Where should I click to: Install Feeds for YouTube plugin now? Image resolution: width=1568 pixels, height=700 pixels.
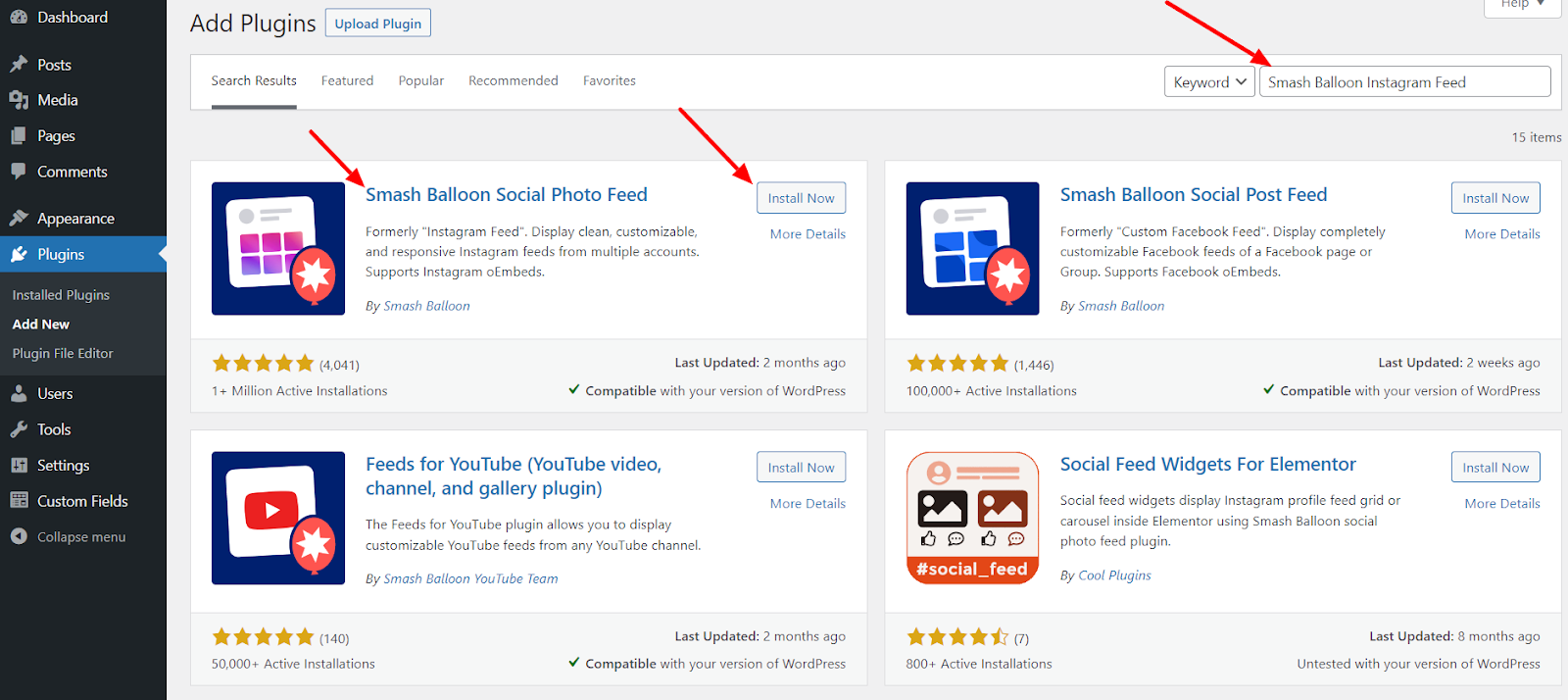coord(801,468)
